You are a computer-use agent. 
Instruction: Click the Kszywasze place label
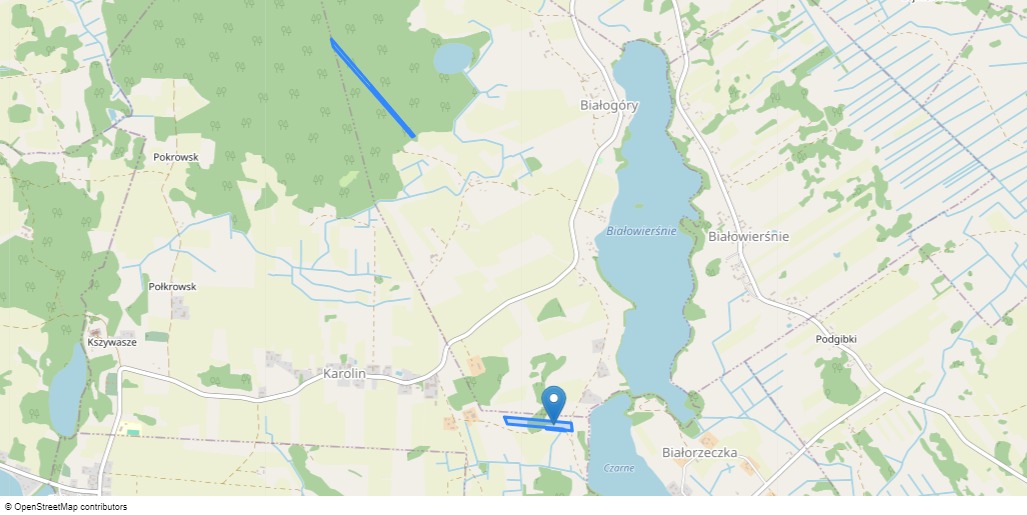pos(112,342)
